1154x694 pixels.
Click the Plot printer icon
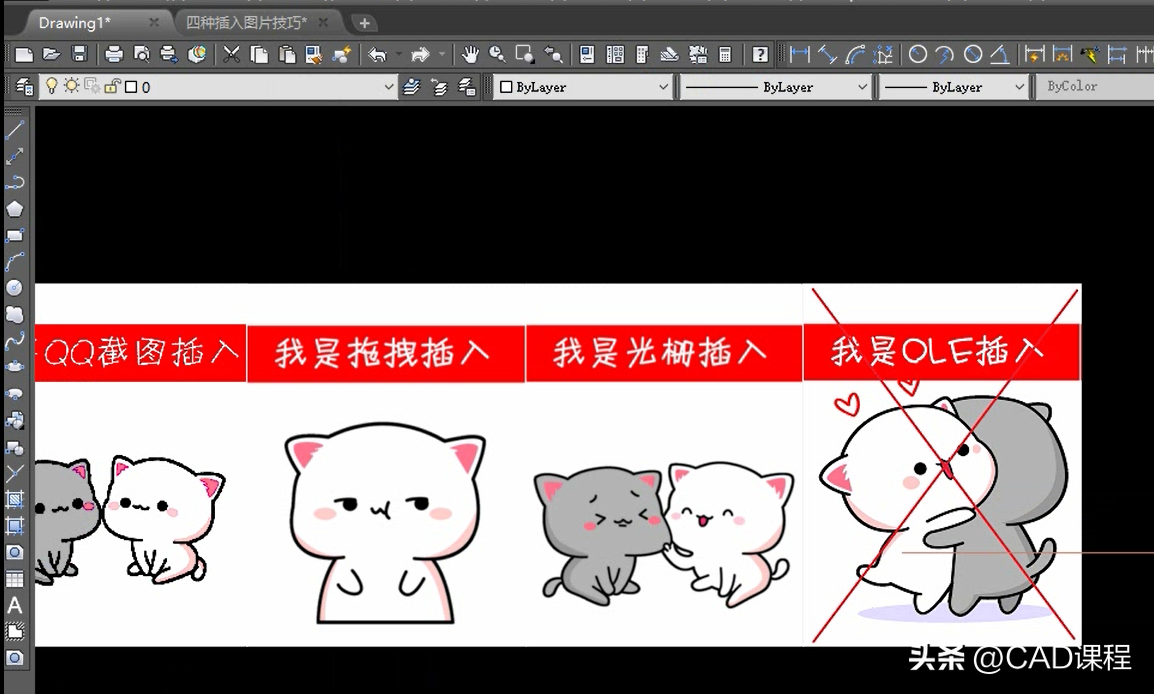pyautogui.click(x=114, y=54)
